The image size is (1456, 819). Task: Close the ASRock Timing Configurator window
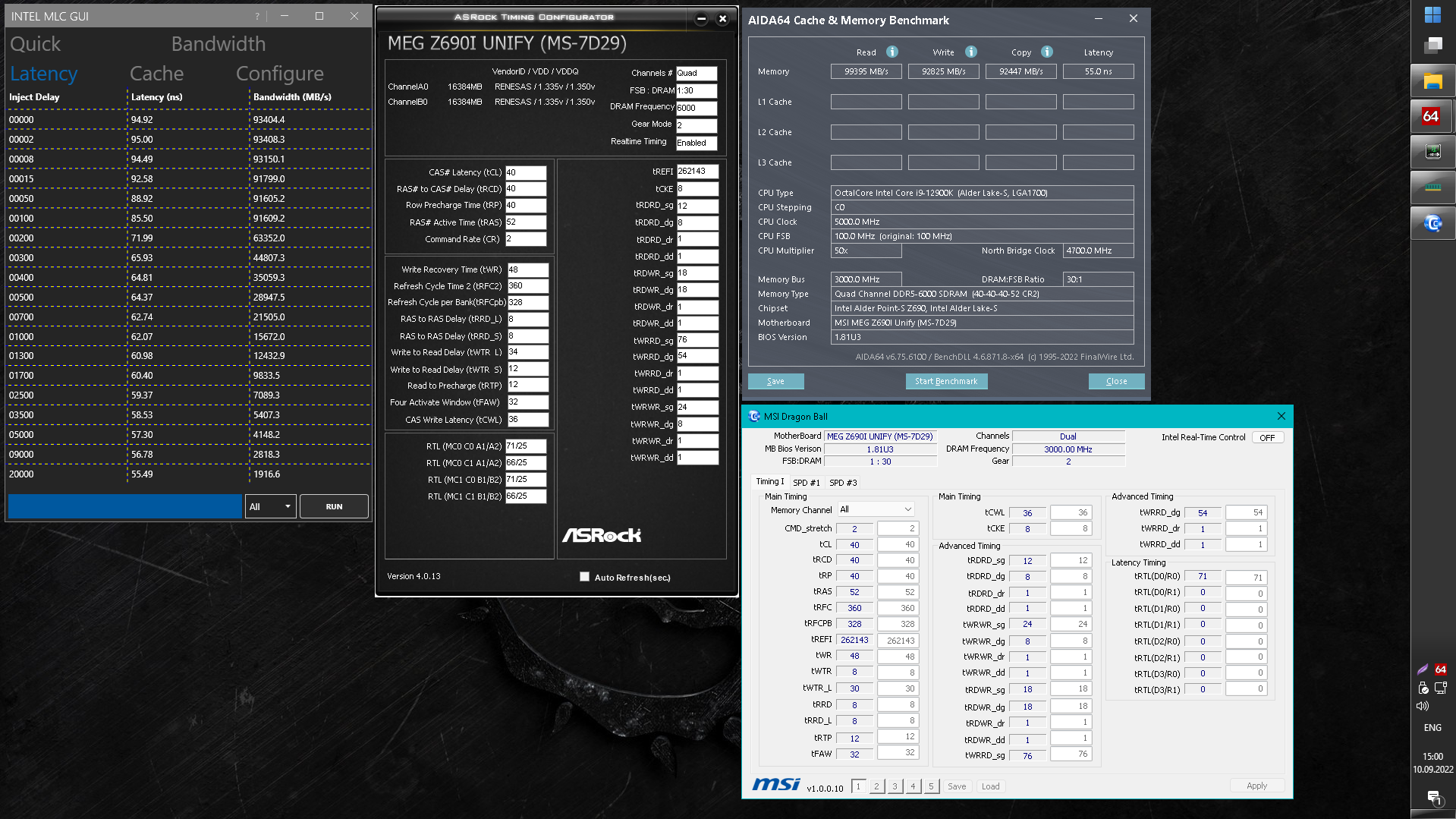[723, 19]
